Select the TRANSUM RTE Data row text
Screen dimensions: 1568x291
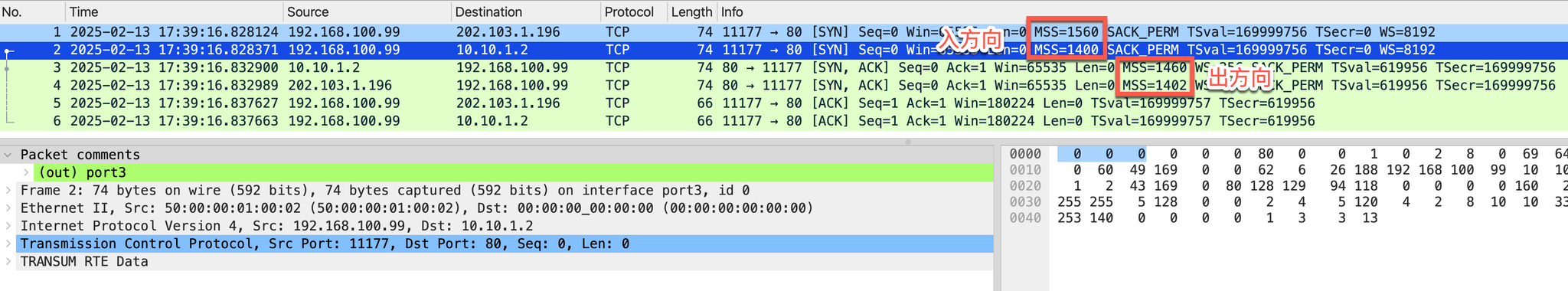click(x=84, y=261)
